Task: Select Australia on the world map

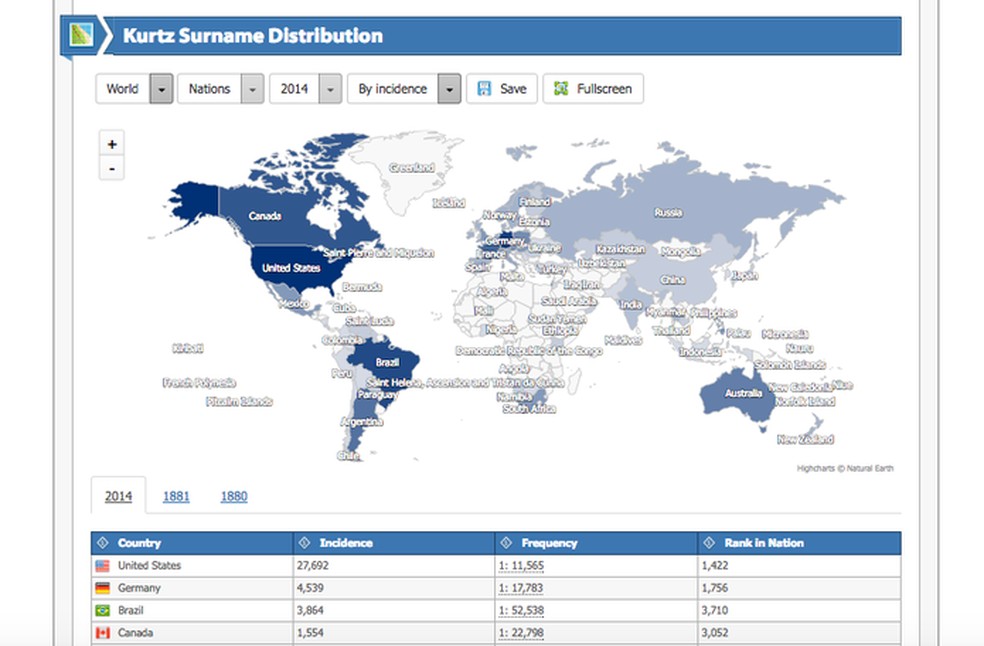Action: click(745, 393)
